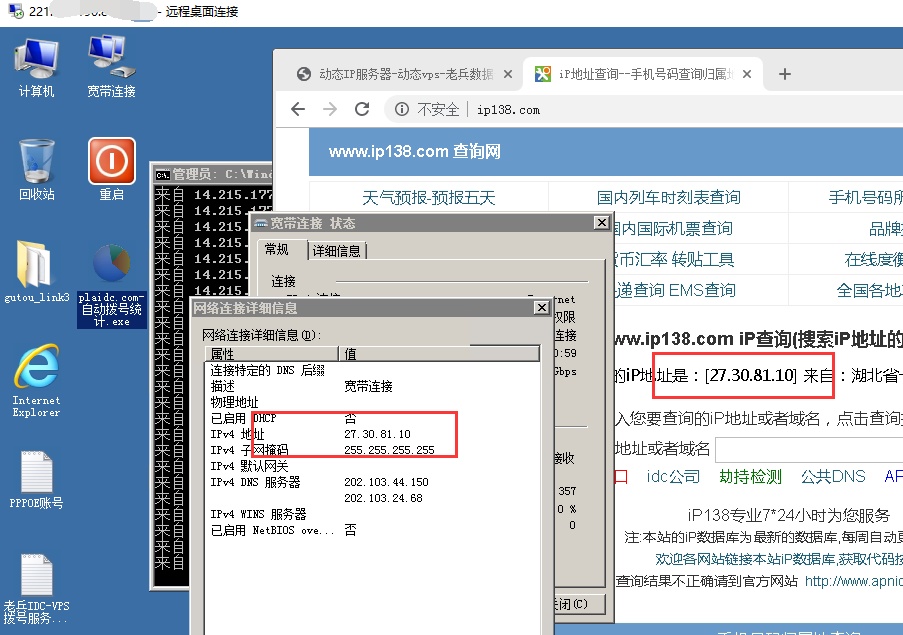Click the 不安全 site info icon
The height and width of the screenshot is (635, 903).
point(401,109)
